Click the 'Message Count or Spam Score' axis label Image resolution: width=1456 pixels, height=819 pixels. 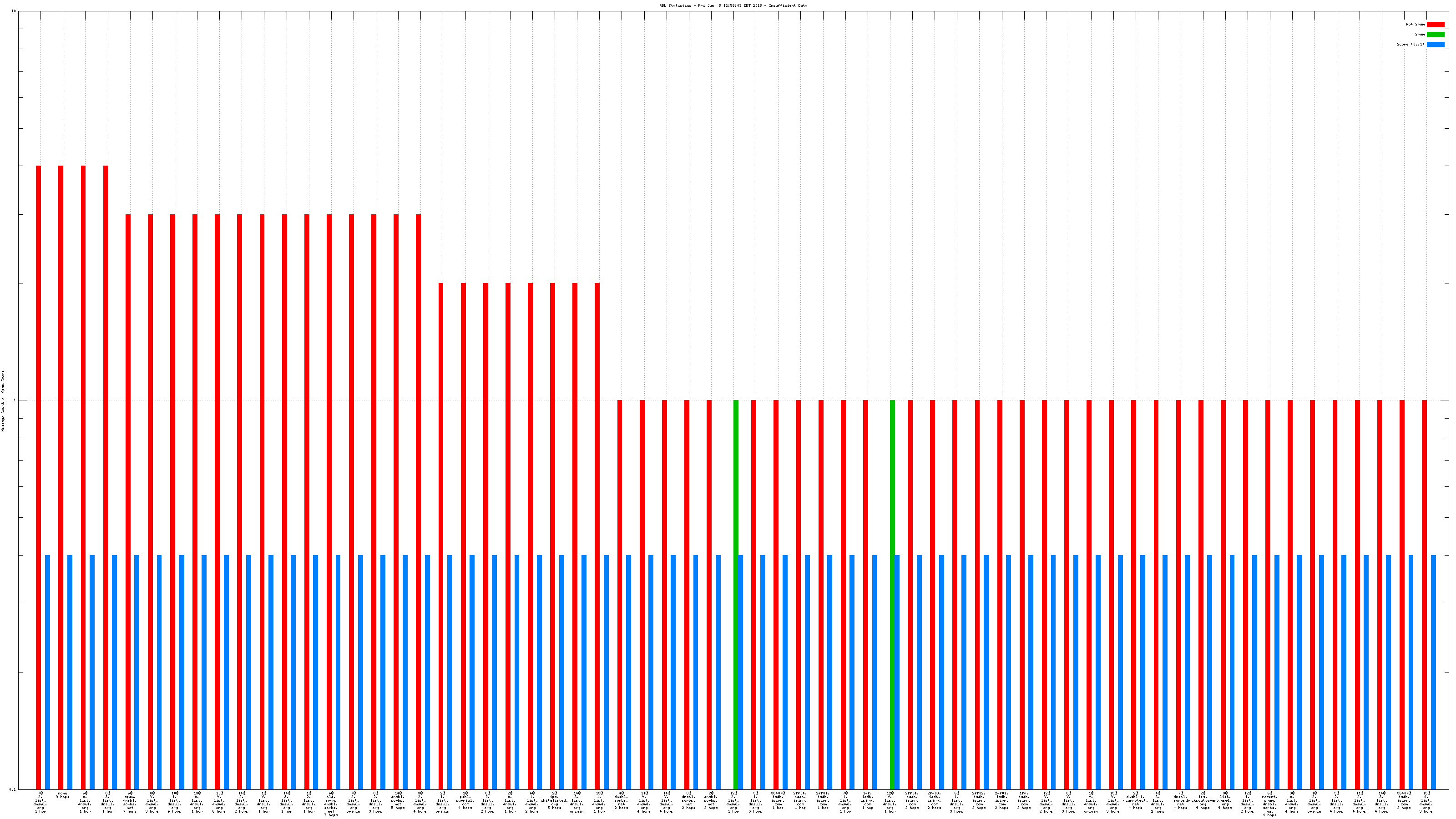click(3, 401)
